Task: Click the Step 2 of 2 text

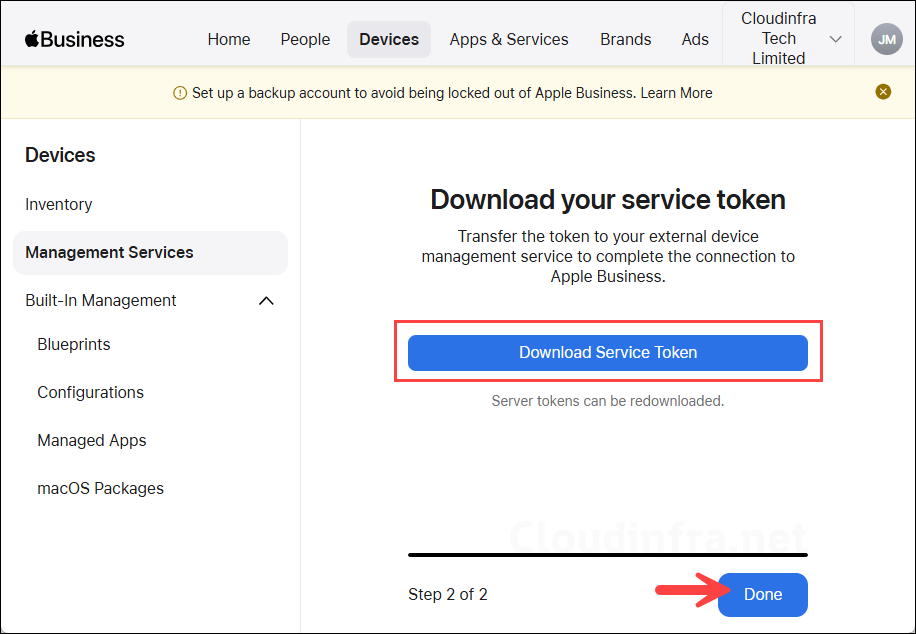Action: (447, 594)
